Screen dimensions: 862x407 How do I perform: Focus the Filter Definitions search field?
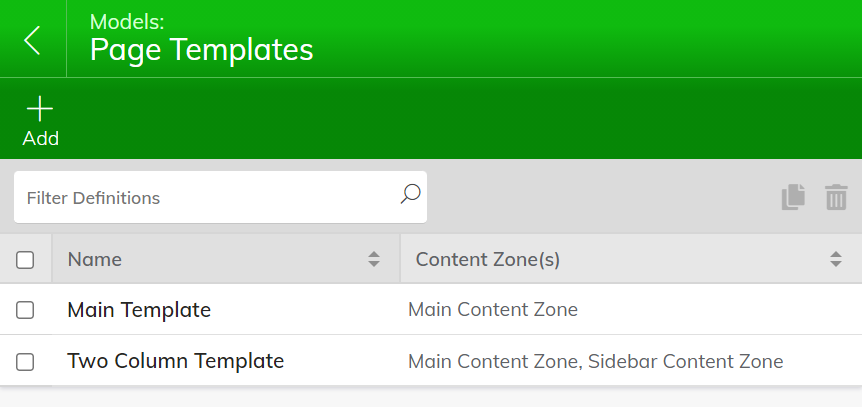pos(220,197)
